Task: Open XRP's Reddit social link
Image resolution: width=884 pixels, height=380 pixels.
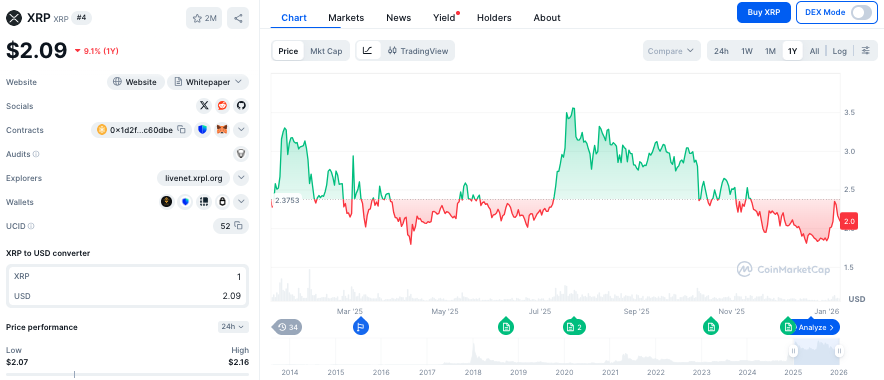Action: (223, 105)
